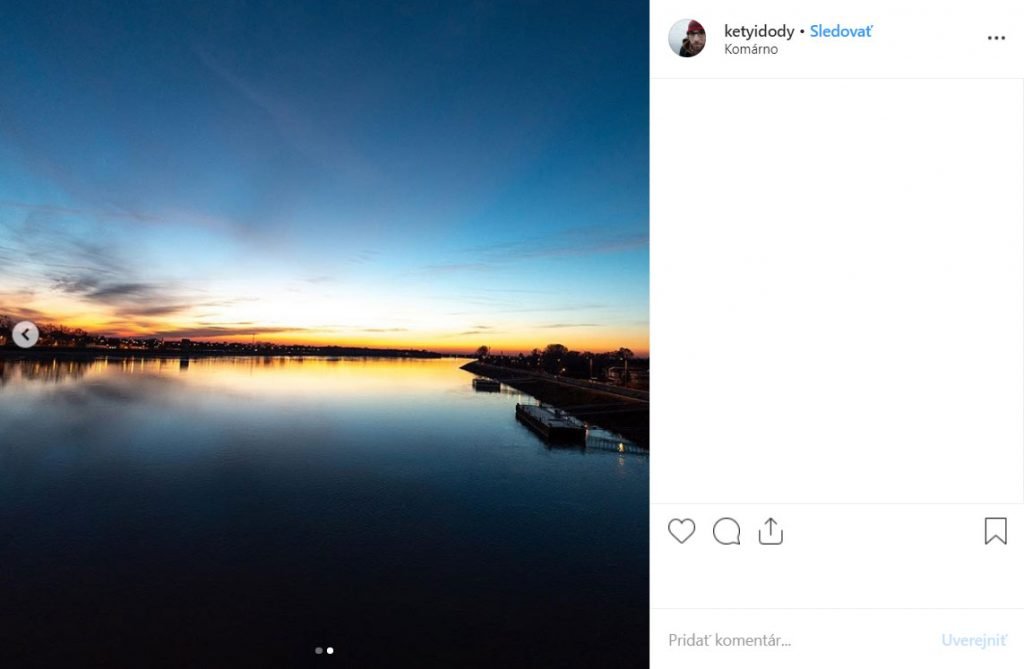Share the post using the share icon
The image size is (1024, 669).
770,531
